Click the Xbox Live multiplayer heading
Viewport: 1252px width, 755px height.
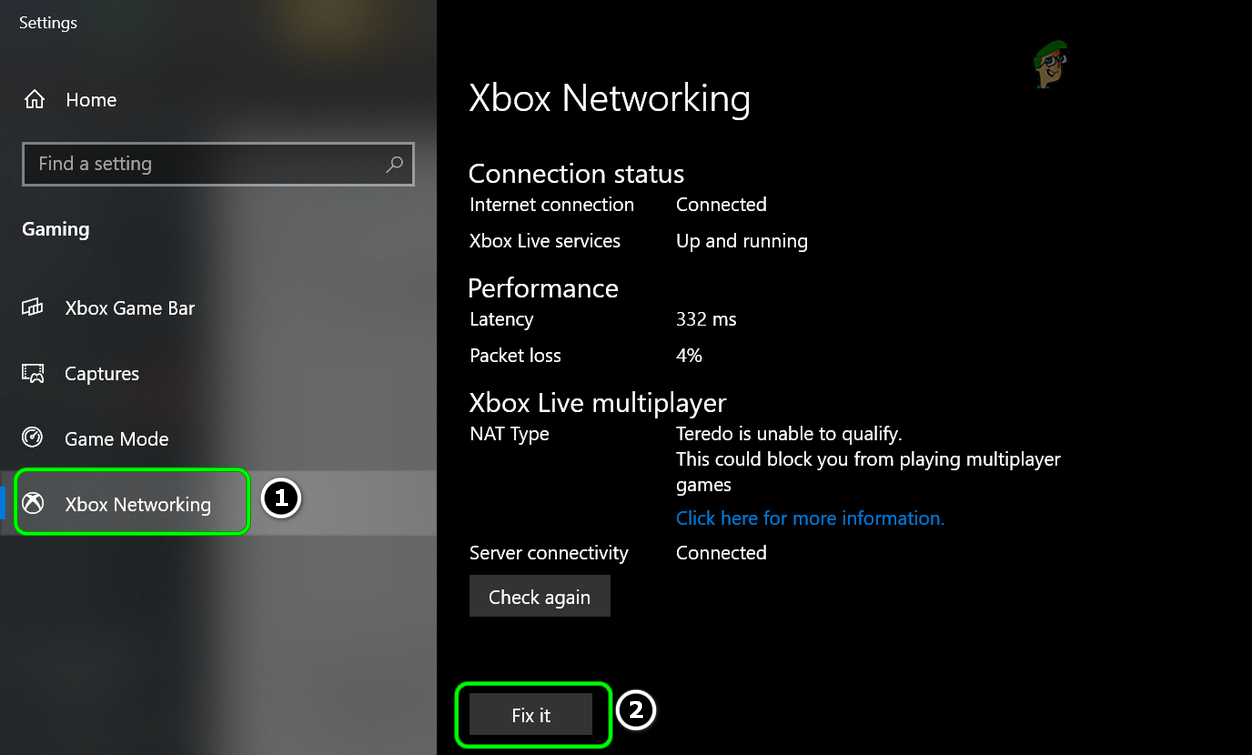click(x=597, y=403)
